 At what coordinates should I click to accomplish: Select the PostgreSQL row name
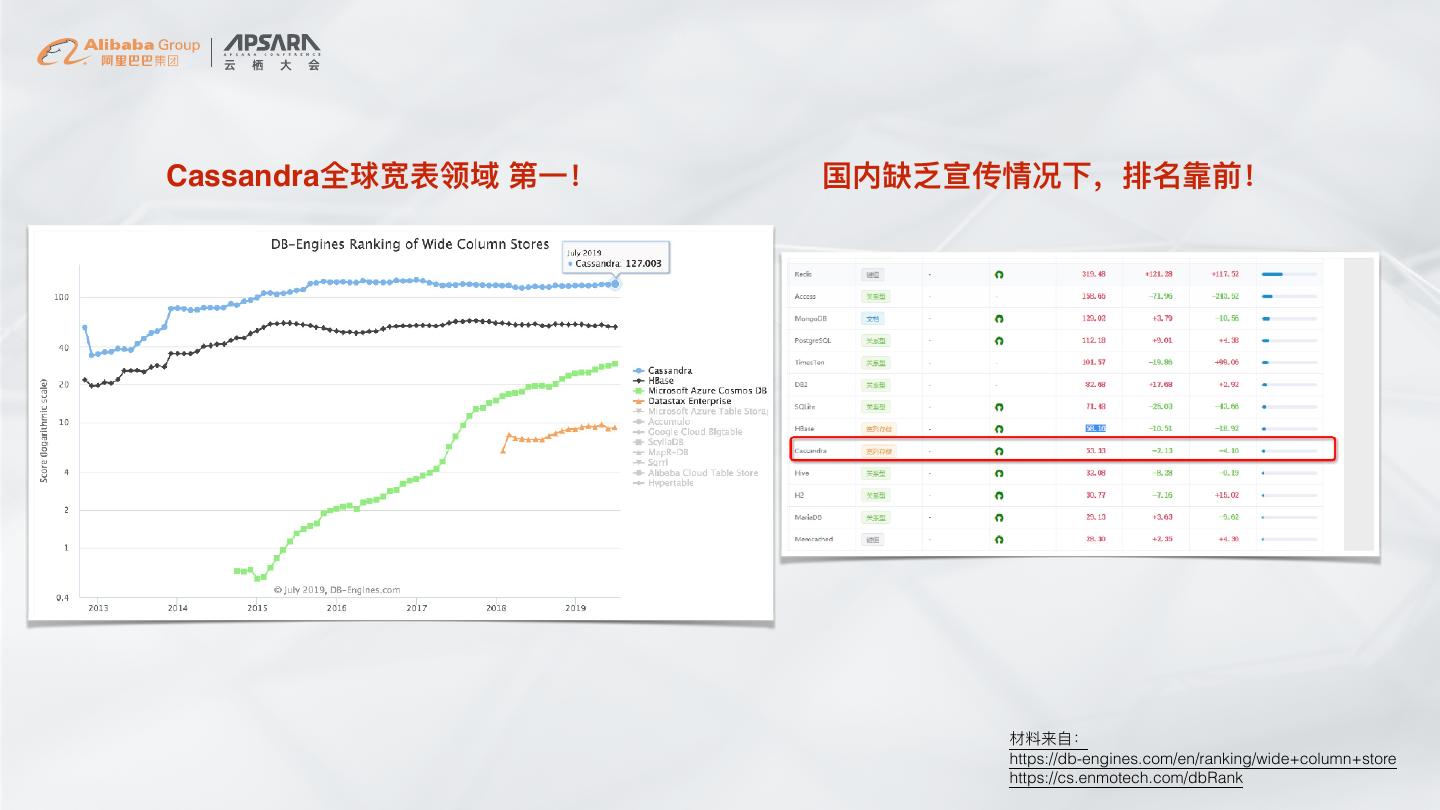coord(812,340)
